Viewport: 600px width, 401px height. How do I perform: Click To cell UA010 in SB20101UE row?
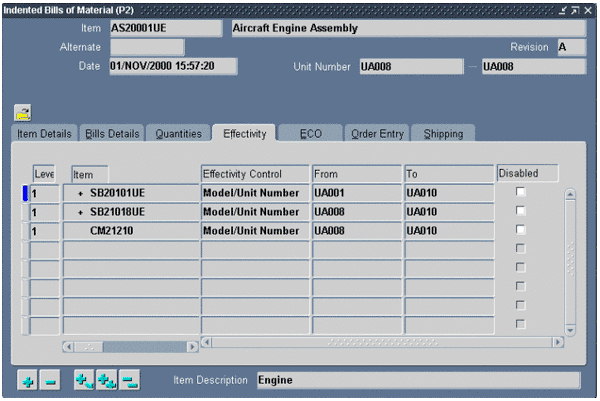449,193
